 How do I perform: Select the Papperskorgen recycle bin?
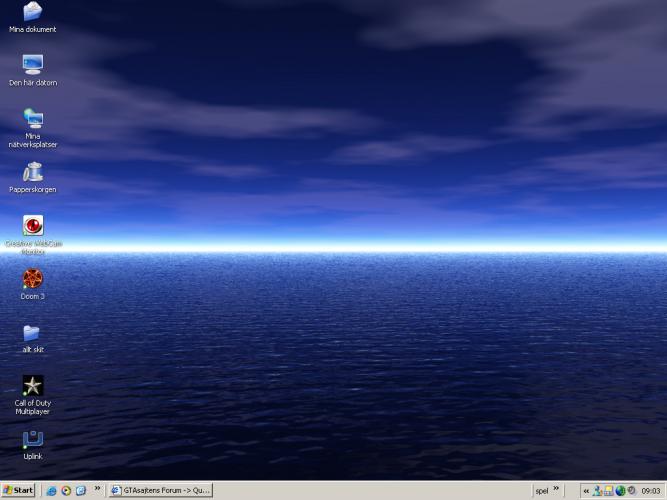33,172
